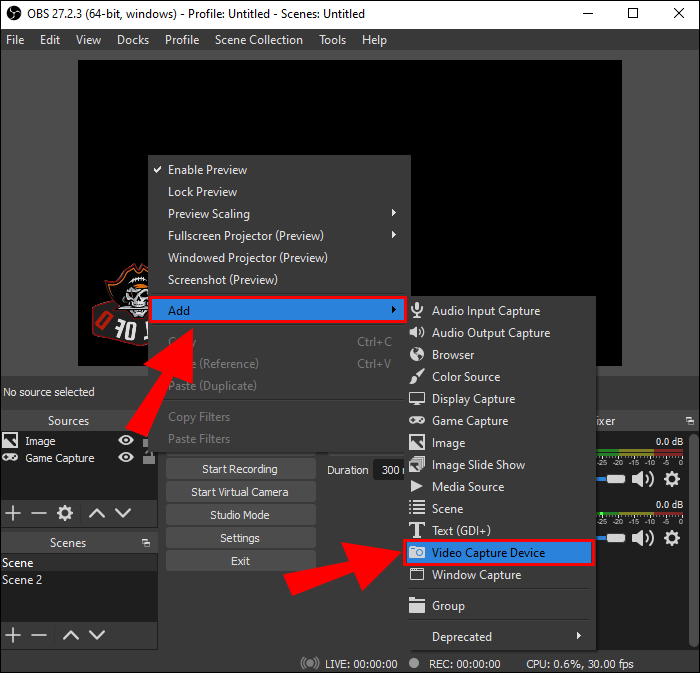The height and width of the screenshot is (673, 700).
Task: Mute the bottom audio mixer channel speaker icon
Action: (642, 538)
